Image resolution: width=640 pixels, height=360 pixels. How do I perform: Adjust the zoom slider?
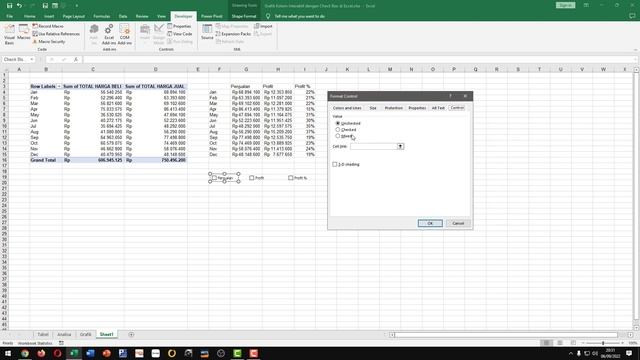tap(603, 343)
